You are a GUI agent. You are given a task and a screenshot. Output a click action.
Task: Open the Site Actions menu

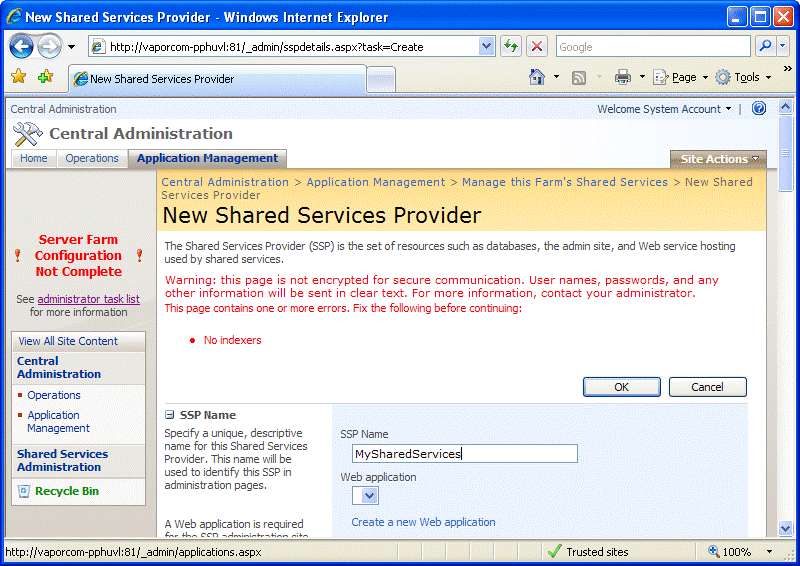point(718,159)
